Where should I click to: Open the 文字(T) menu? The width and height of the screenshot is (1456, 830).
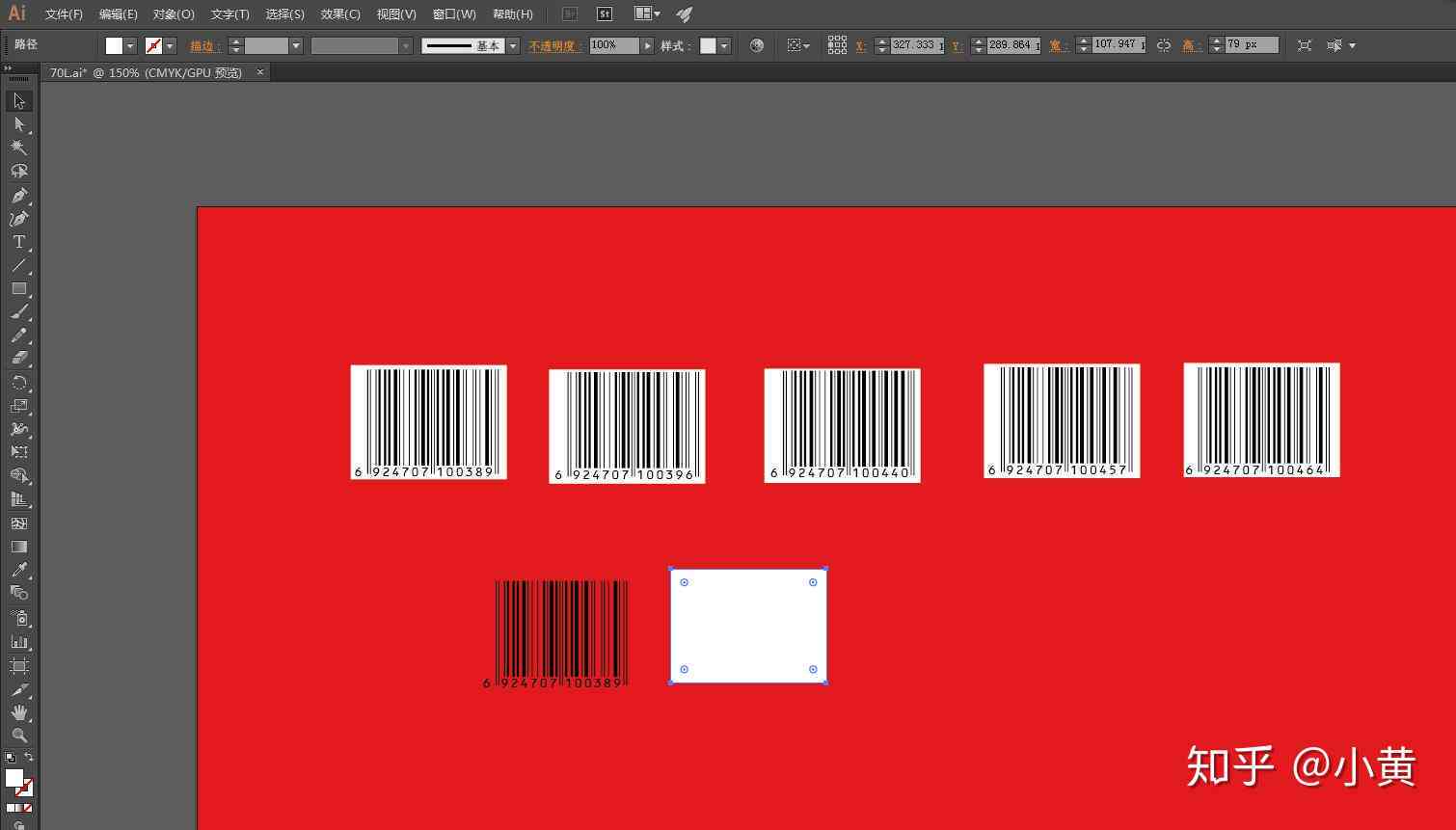click(x=229, y=14)
